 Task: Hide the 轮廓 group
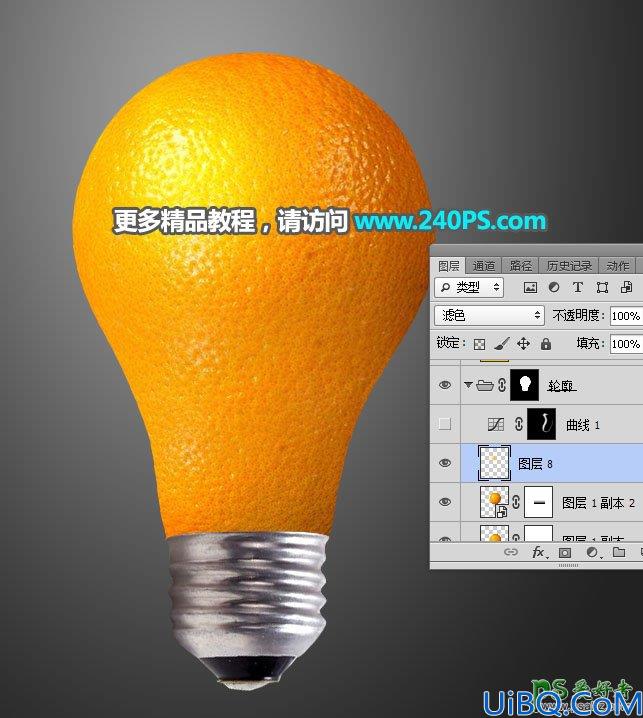(444, 385)
